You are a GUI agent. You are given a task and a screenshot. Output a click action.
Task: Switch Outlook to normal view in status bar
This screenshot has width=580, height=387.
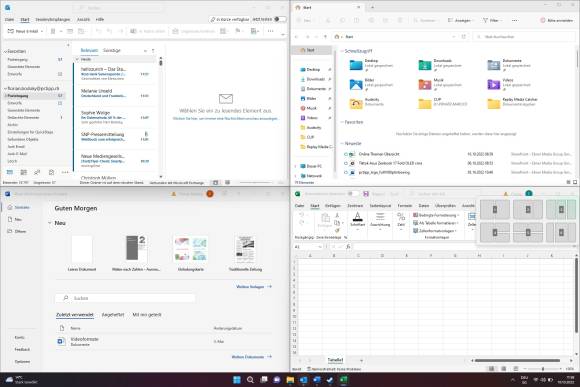(216, 182)
